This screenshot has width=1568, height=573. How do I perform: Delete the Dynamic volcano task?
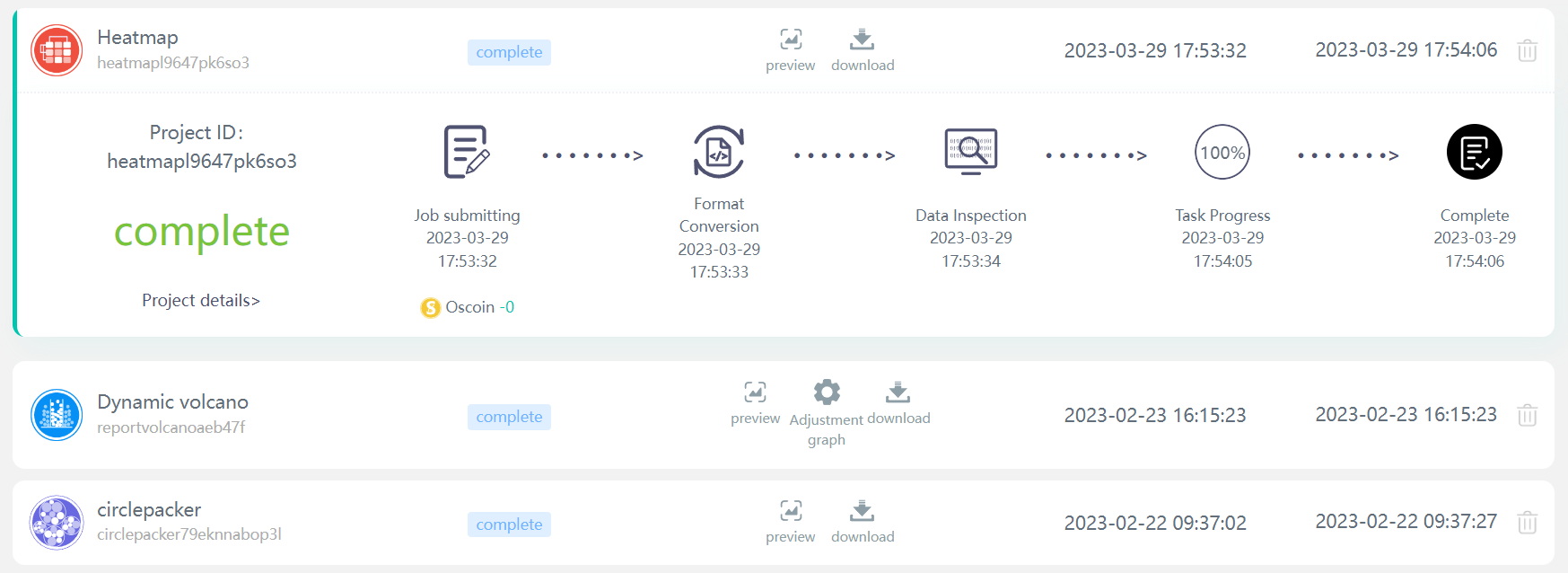1527,415
